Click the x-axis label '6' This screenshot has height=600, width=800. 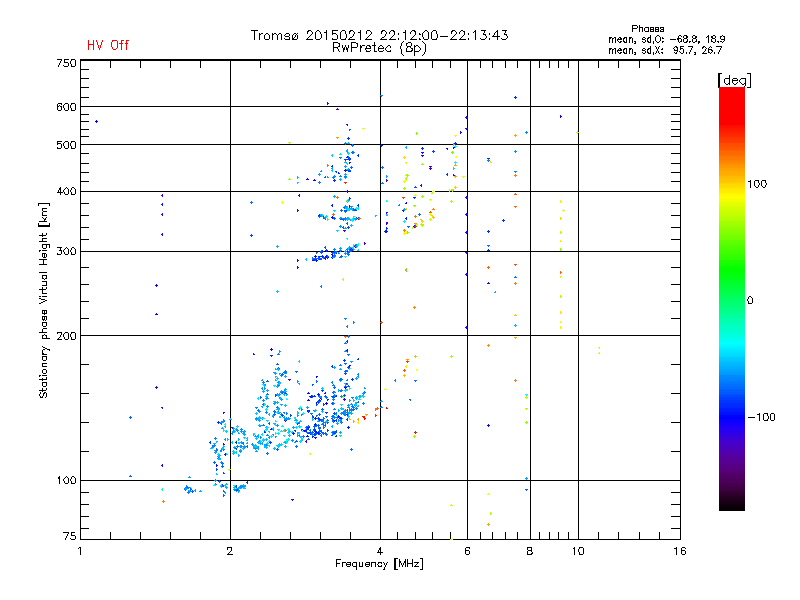467,551
